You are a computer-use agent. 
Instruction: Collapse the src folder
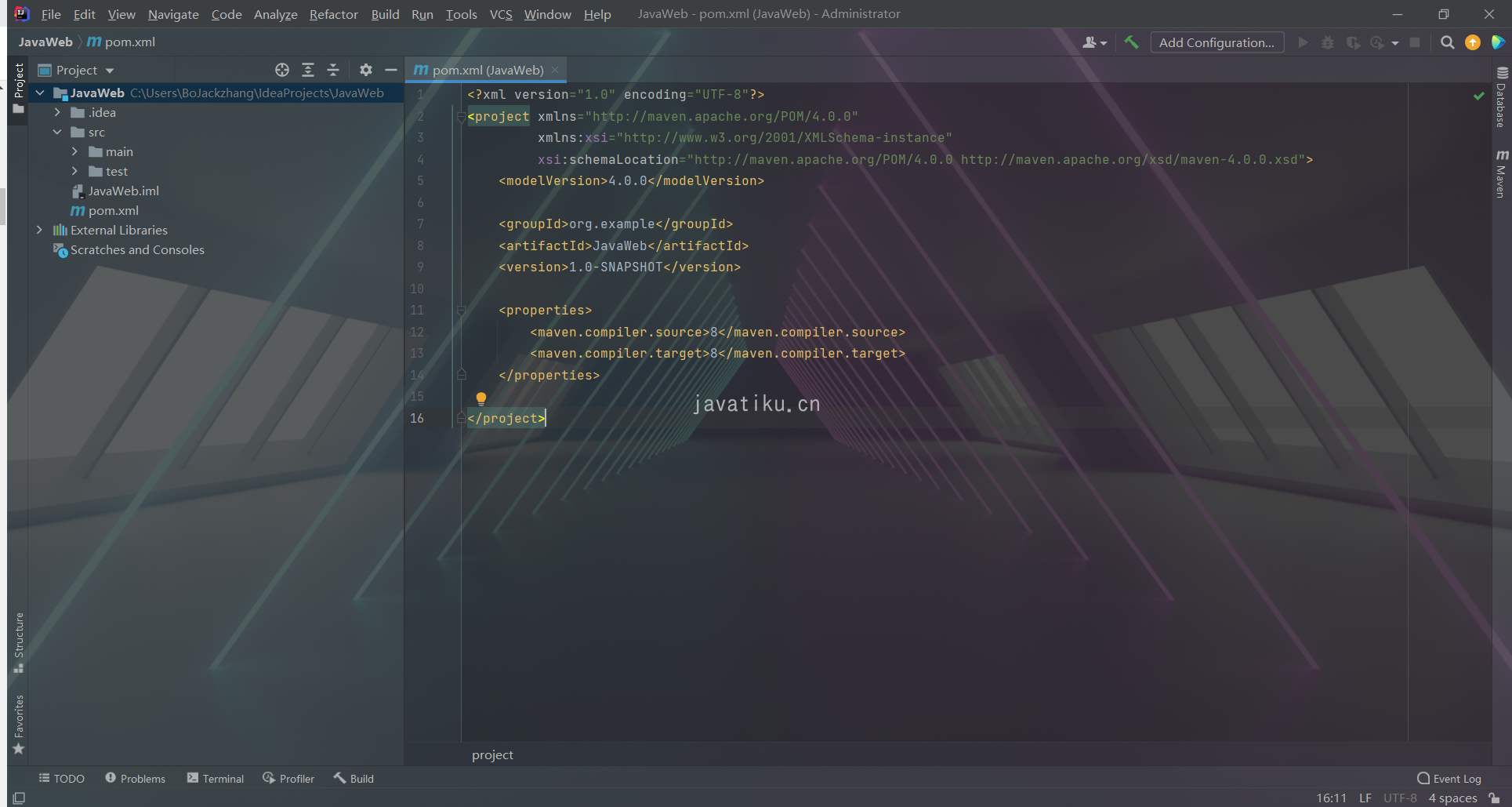coord(57,132)
